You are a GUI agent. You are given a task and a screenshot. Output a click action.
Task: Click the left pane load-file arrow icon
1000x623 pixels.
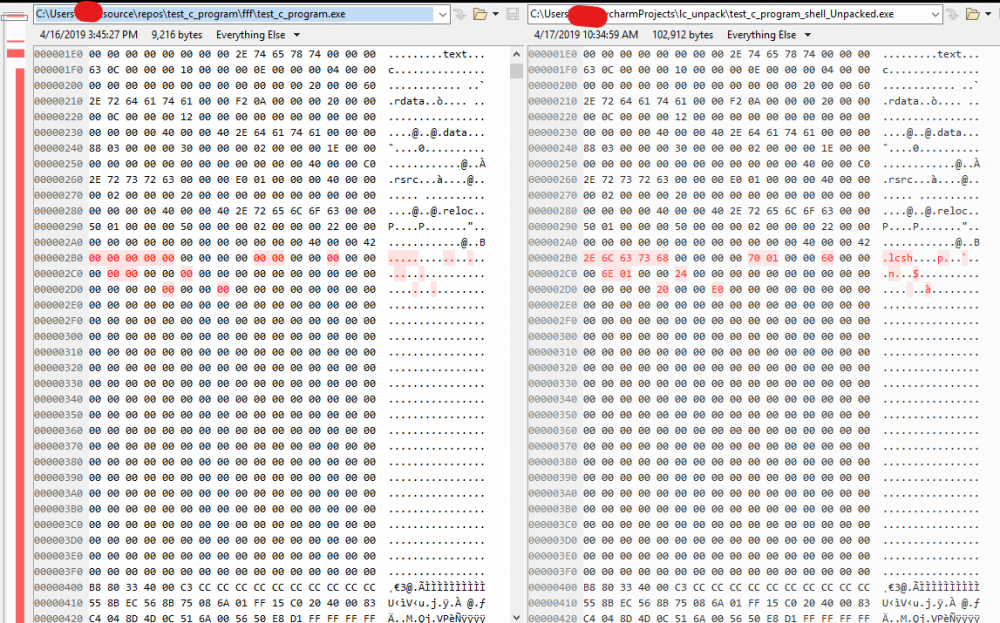[460, 14]
